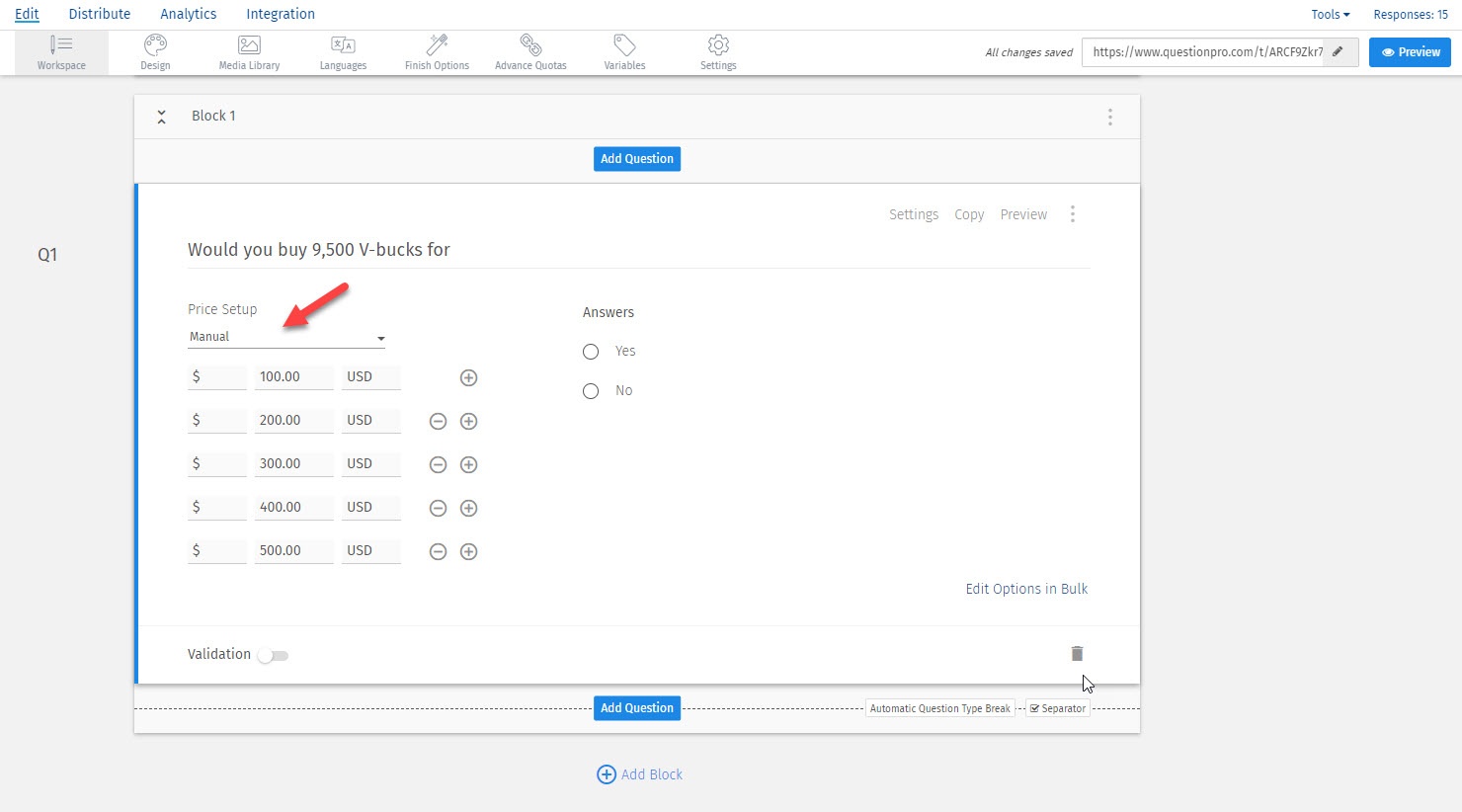
Task: Add a price row after 300.00
Action: tap(469, 464)
